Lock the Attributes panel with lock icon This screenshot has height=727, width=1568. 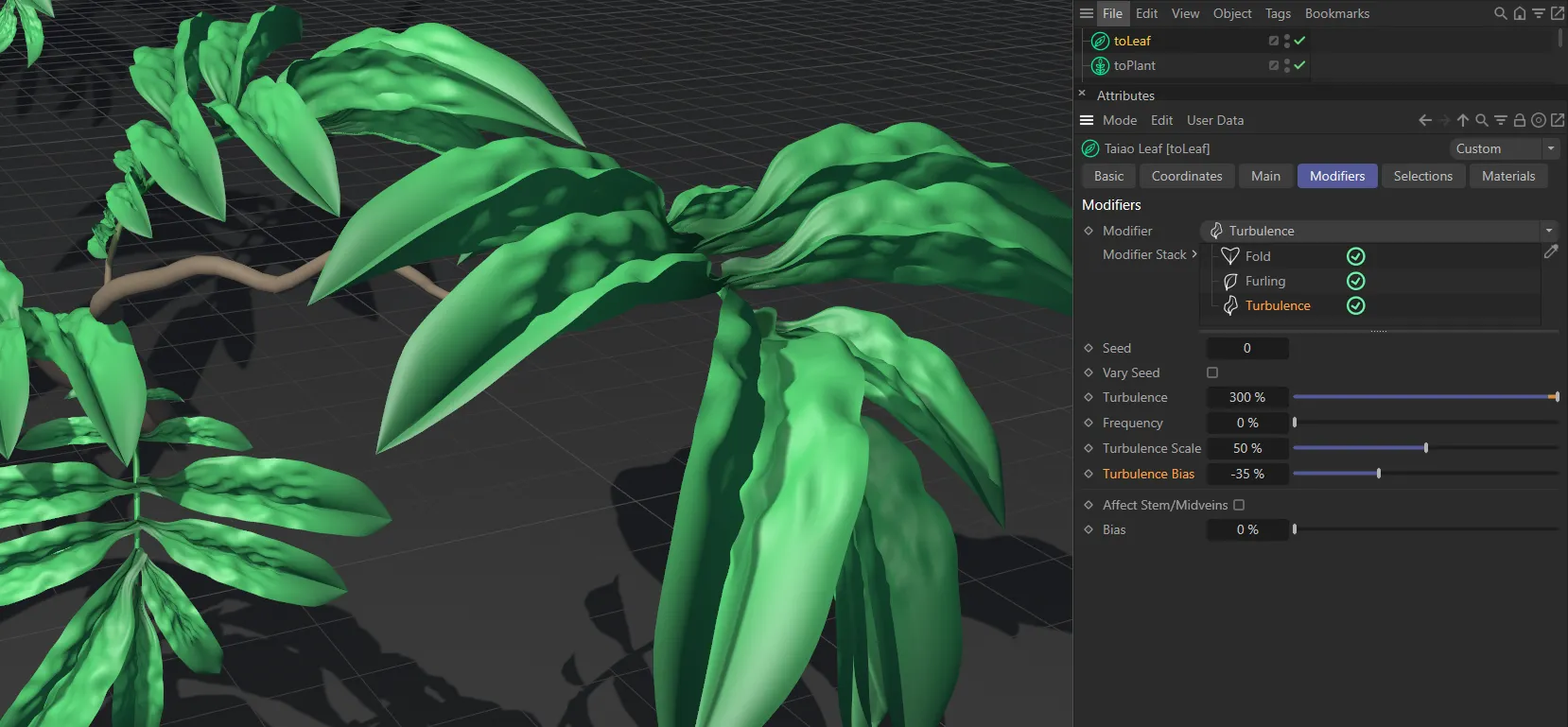(1520, 120)
